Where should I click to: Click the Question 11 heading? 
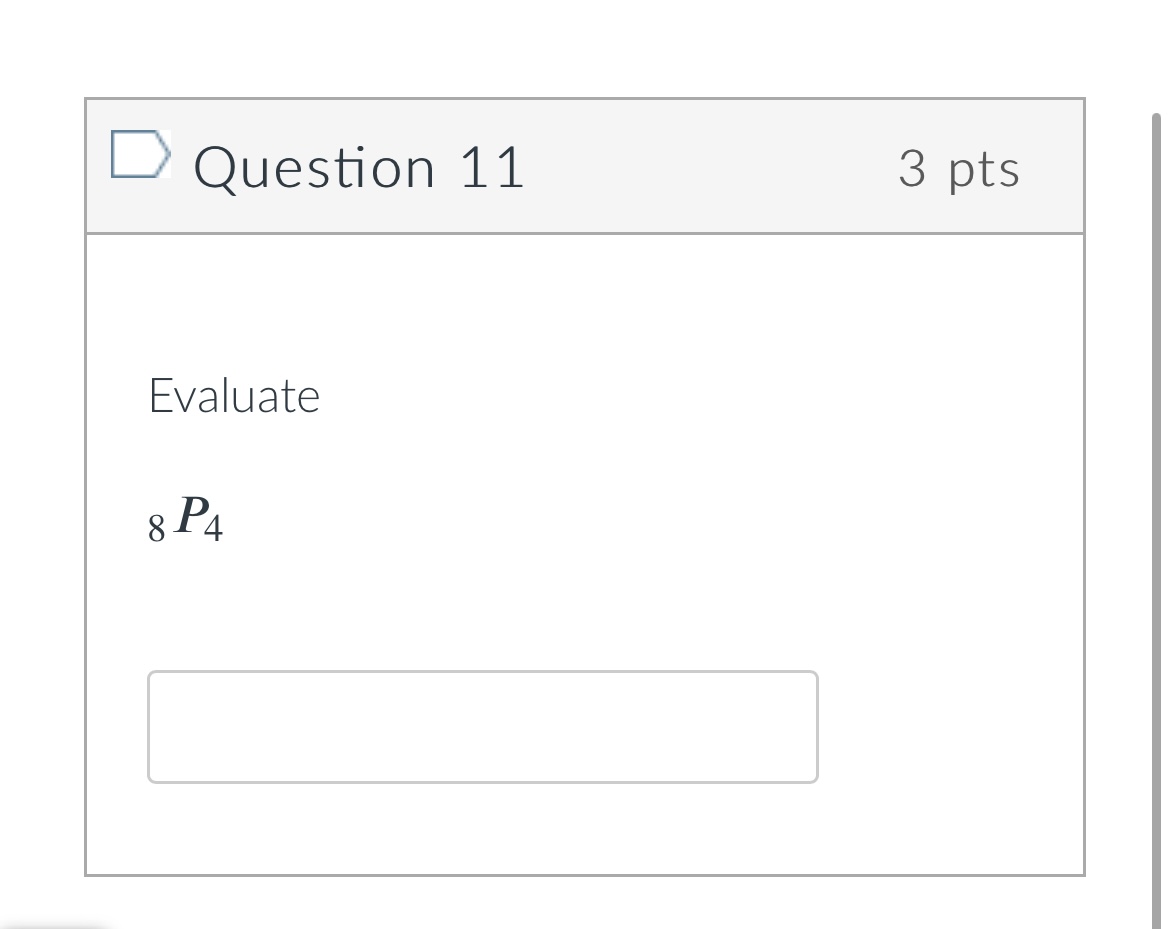click(x=358, y=167)
